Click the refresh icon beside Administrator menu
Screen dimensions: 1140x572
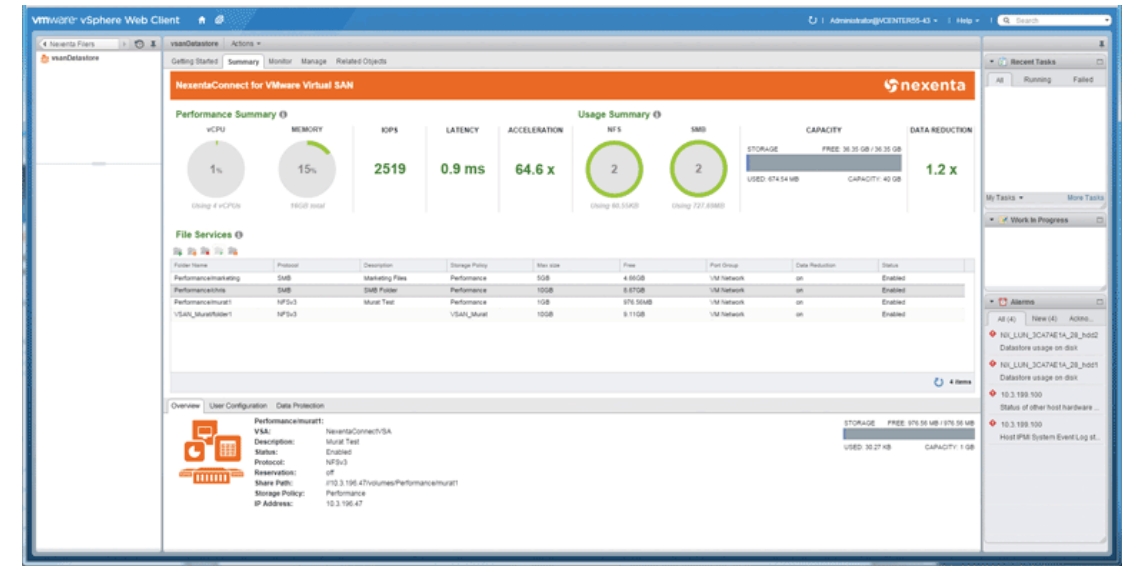813,20
